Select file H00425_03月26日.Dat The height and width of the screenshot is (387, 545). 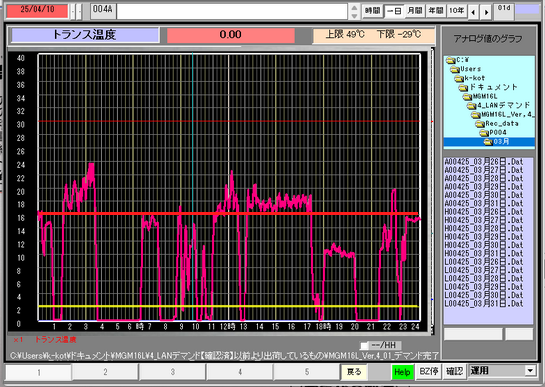coord(484,212)
